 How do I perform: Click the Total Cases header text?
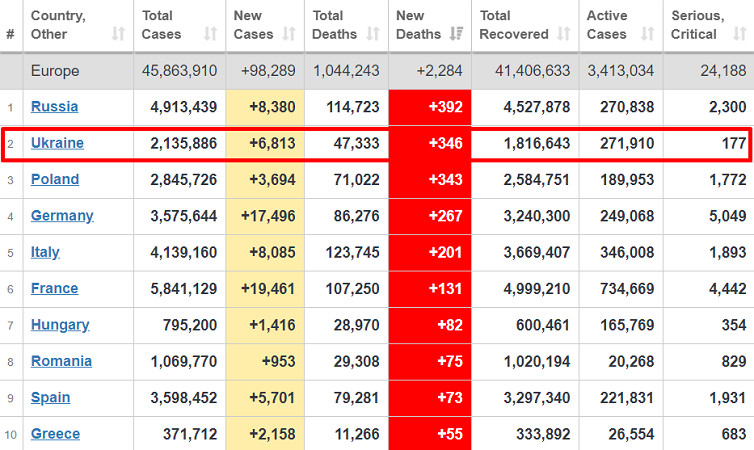pyautogui.click(x=162, y=25)
